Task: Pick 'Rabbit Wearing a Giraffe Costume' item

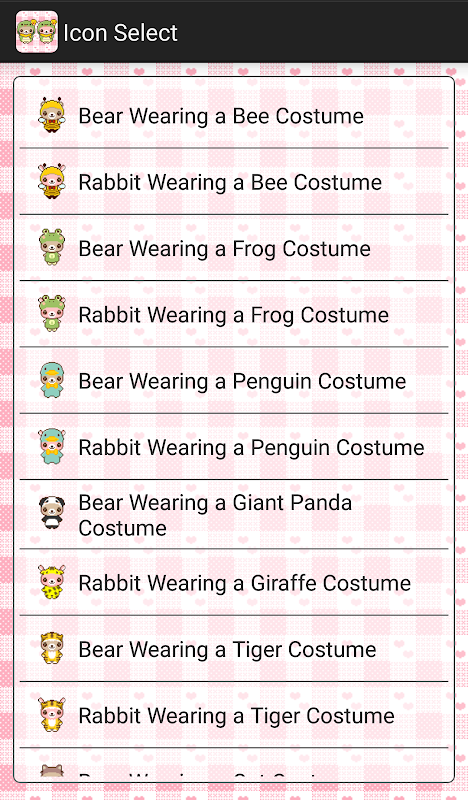Action: 234,583
